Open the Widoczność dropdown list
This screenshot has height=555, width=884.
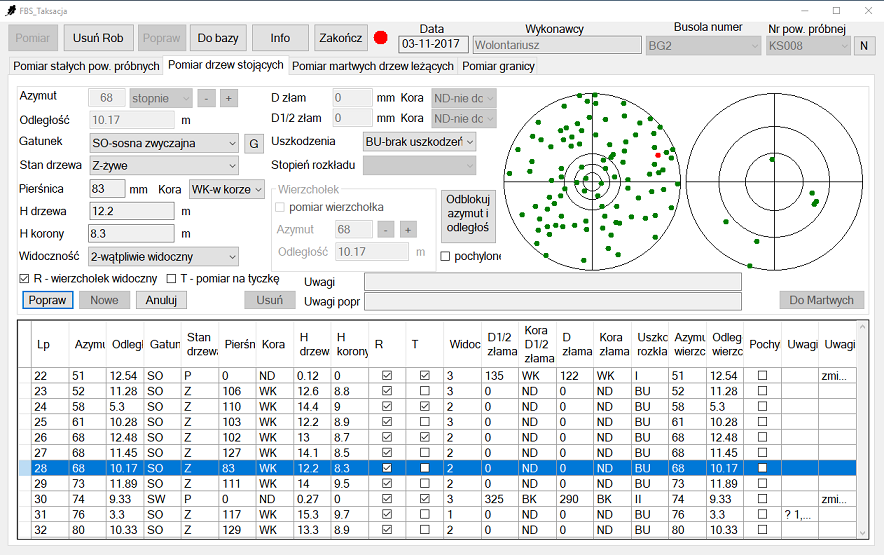click(x=164, y=256)
